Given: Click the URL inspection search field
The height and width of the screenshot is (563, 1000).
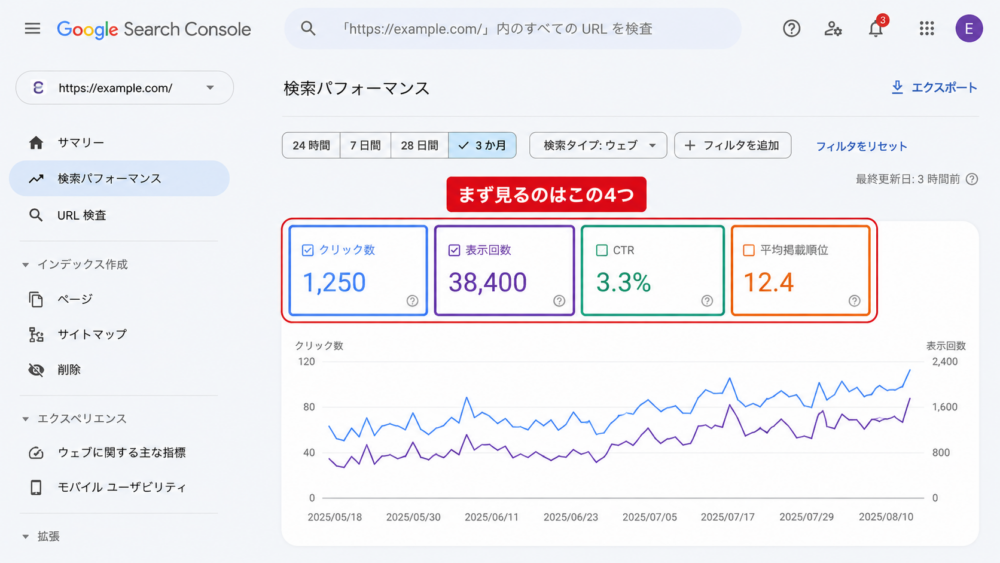Looking at the screenshot, I should (x=513, y=29).
